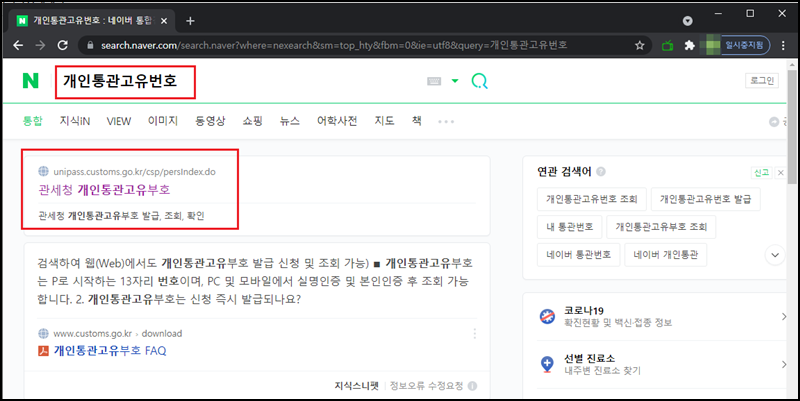Open the 관세청 개인통관고유부호 link

coord(104,190)
